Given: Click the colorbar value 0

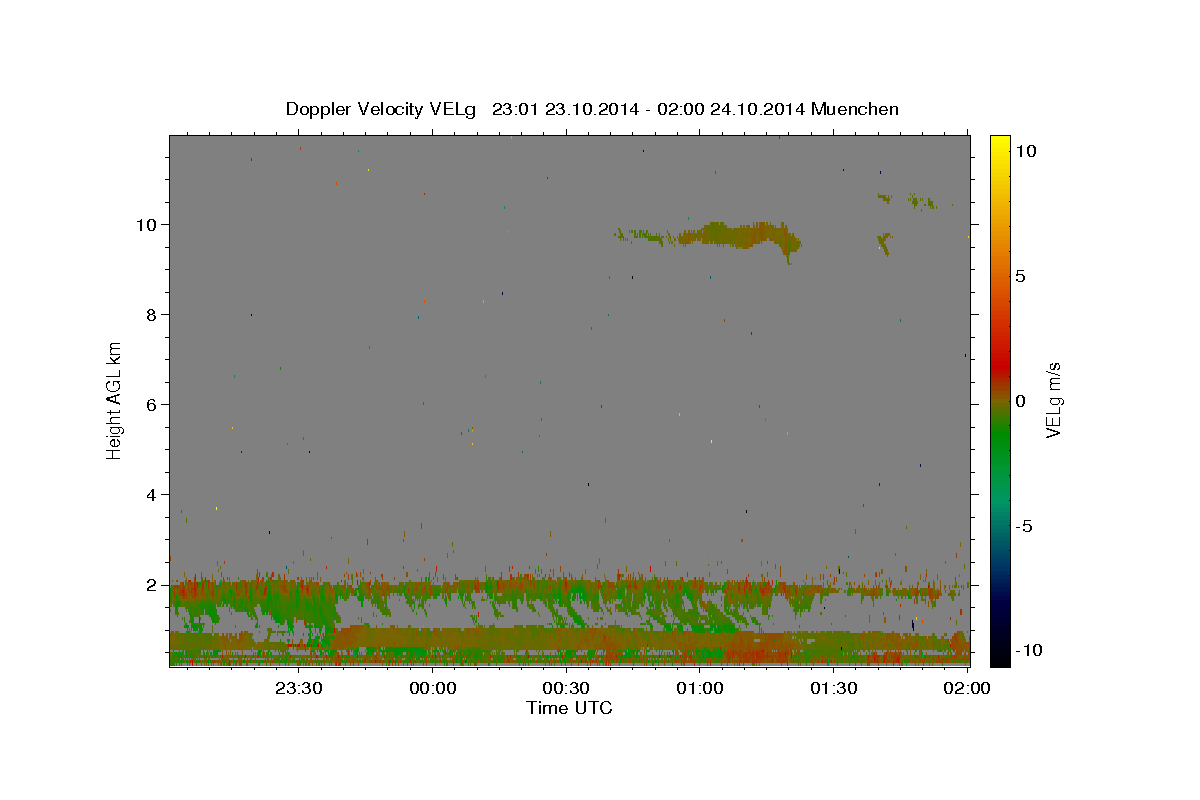Looking at the screenshot, I should pyautogui.click(x=1021, y=401).
